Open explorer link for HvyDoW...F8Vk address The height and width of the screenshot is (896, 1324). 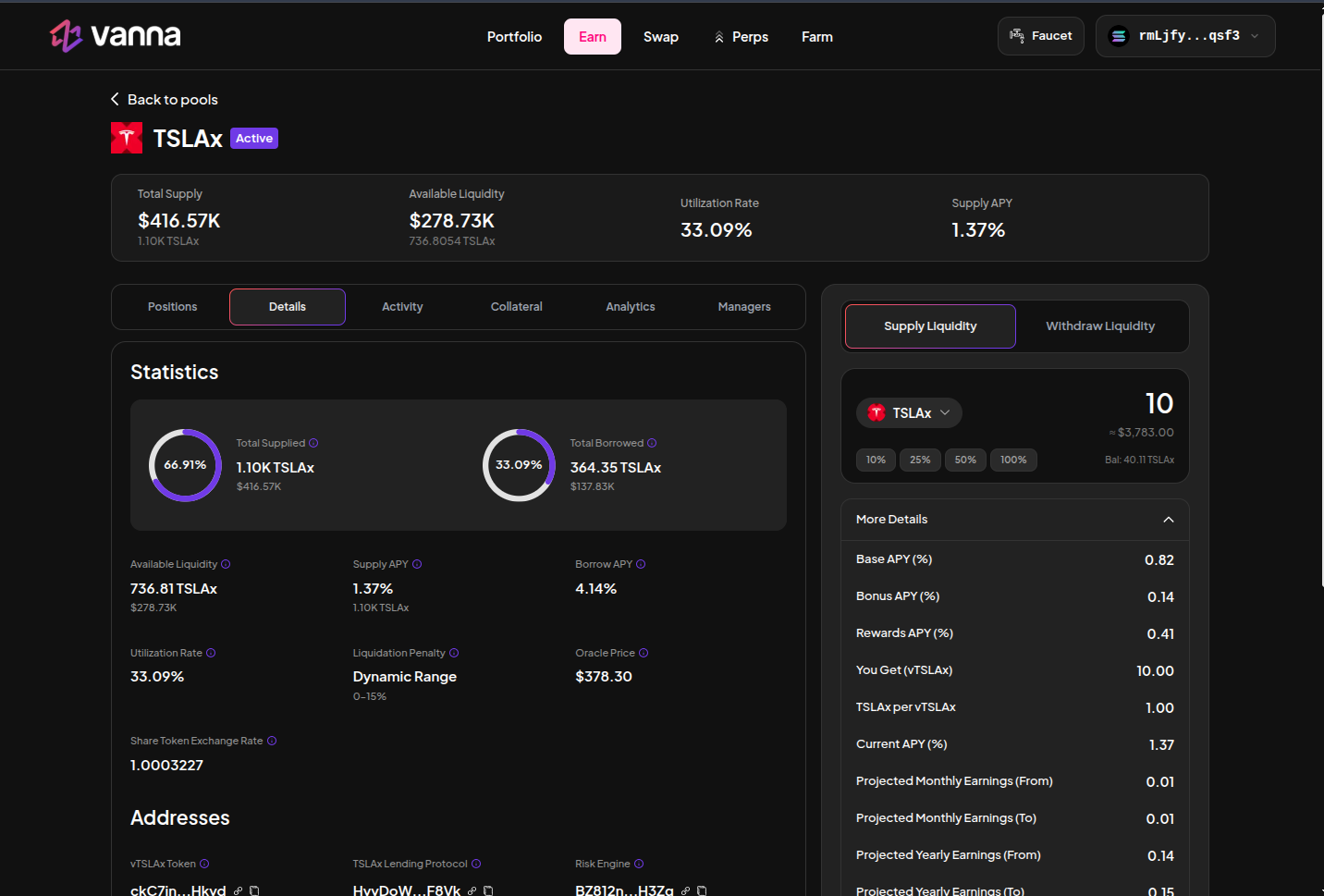472,890
